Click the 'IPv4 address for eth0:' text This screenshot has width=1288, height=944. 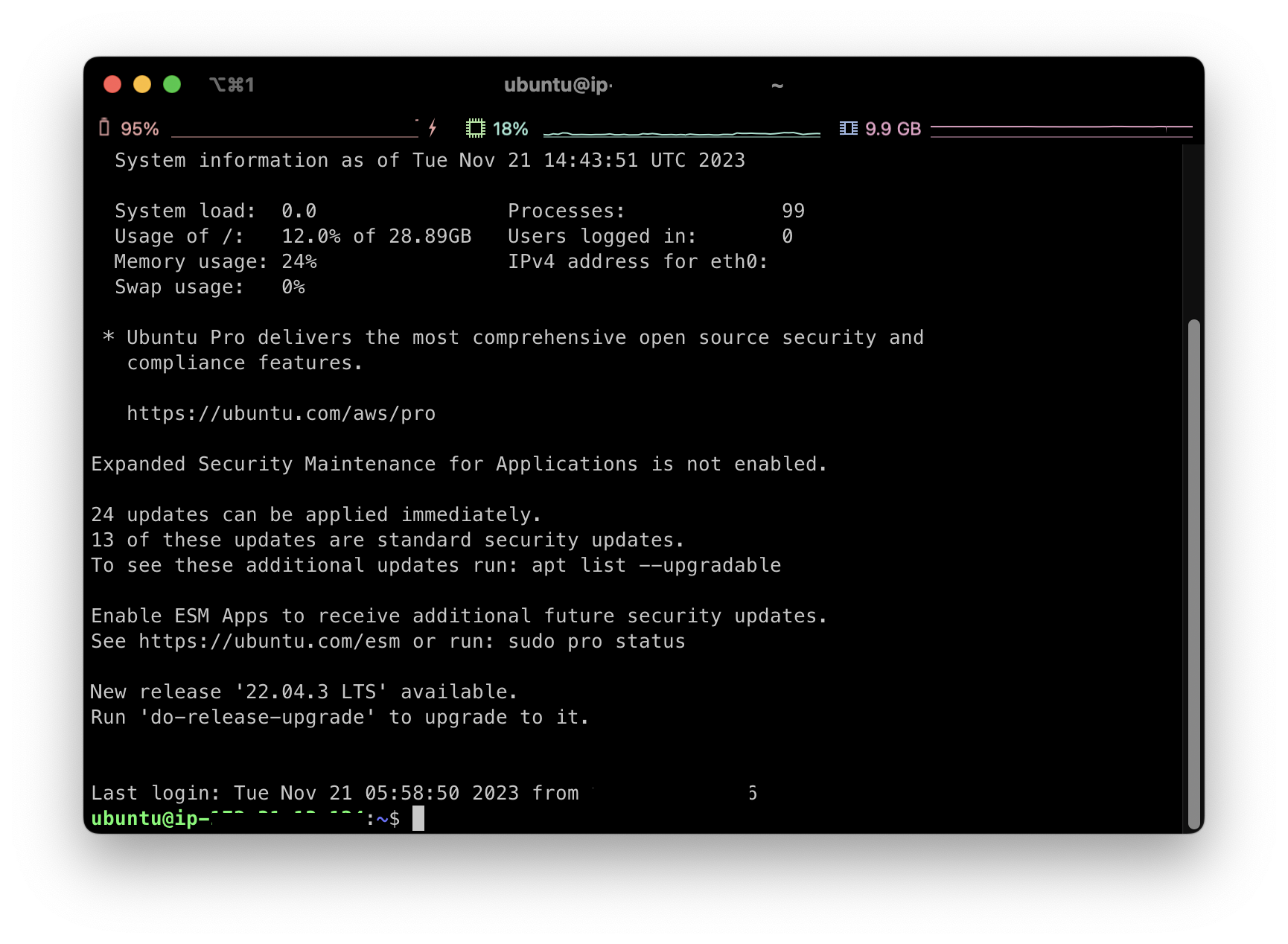click(x=637, y=261)
